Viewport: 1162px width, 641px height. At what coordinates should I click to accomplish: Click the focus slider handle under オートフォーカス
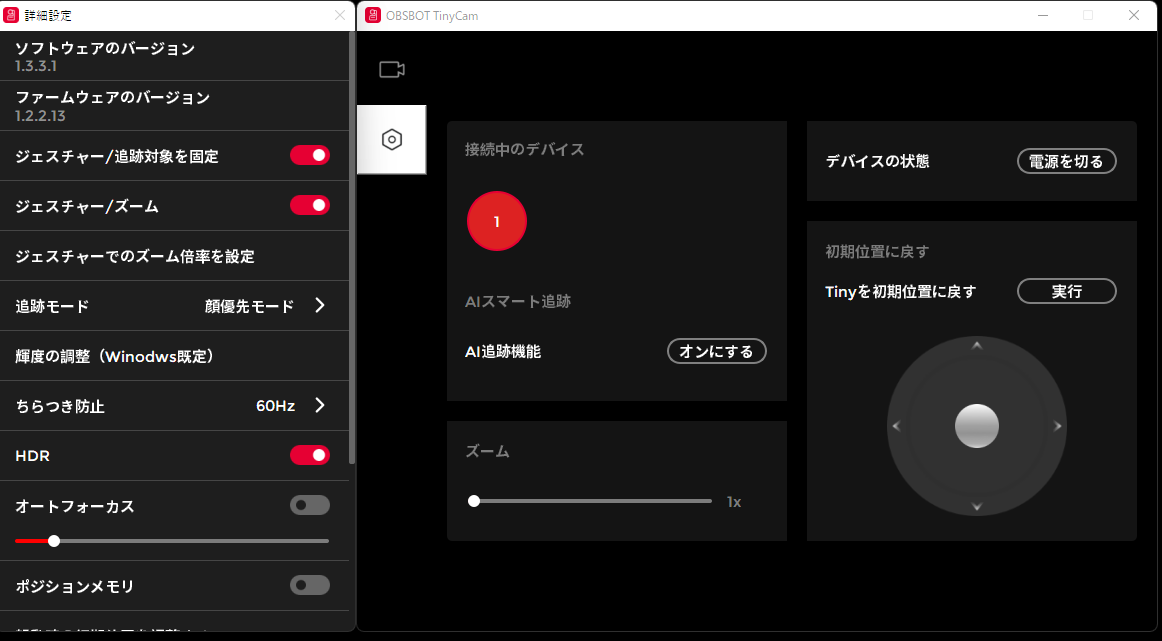53,541
